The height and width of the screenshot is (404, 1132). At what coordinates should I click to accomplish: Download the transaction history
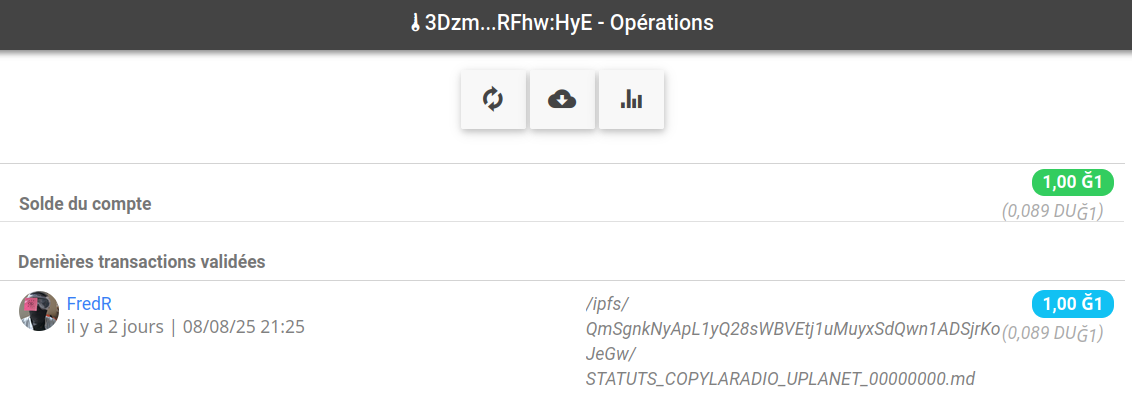562,99
